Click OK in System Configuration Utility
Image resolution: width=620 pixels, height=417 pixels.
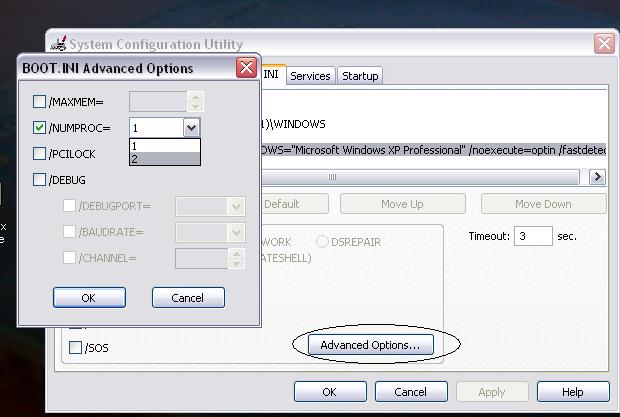pyautogui.click(x=330, y=392)
